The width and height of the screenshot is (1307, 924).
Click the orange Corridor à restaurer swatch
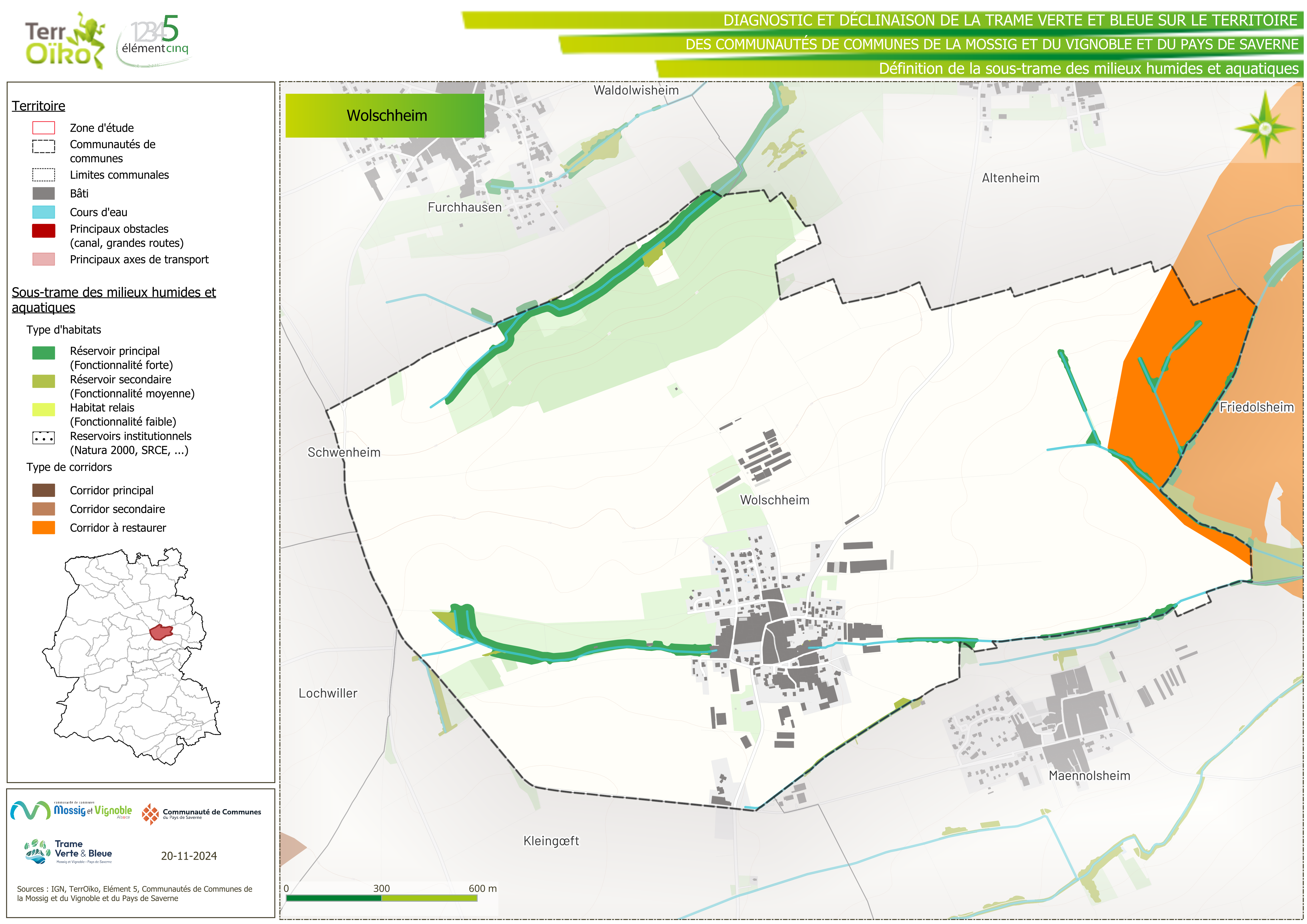click(43, 528)
